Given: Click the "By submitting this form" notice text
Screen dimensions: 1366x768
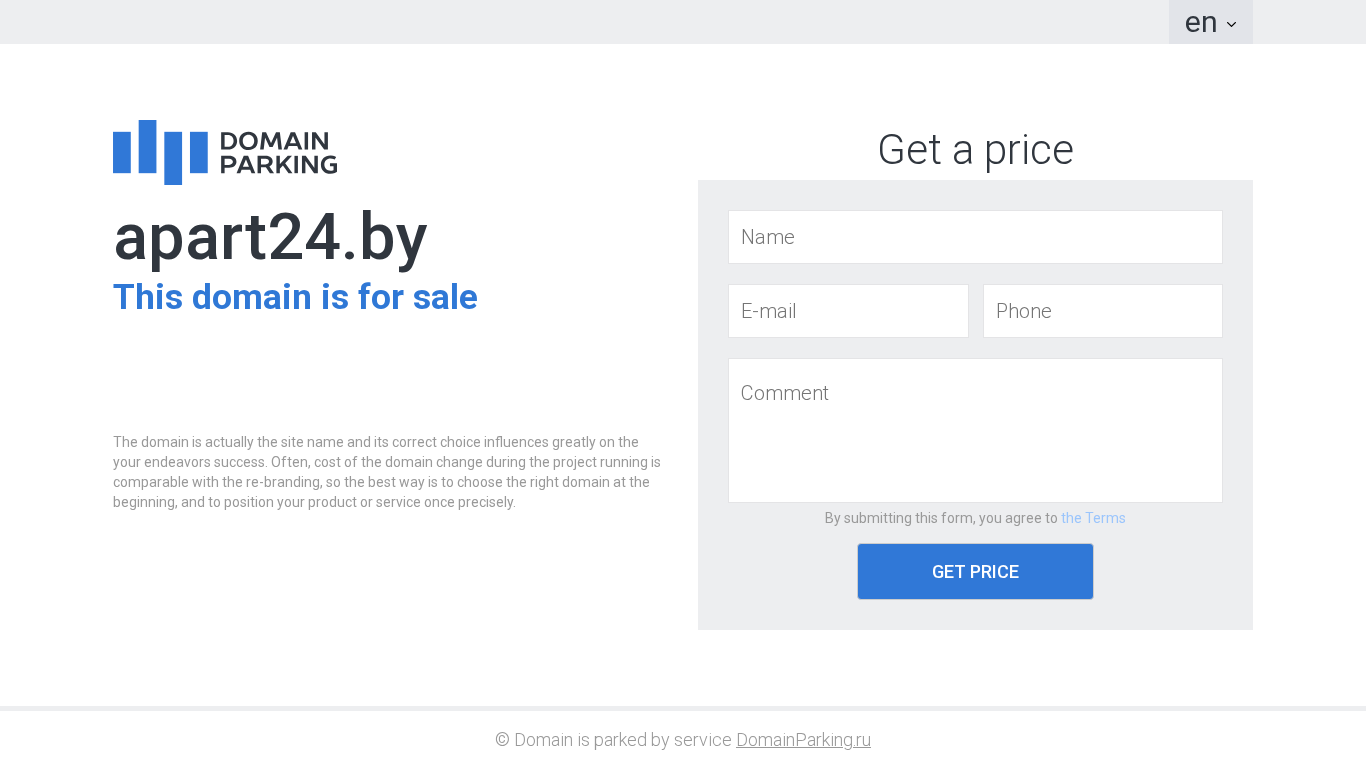Looking at the screenshot, I should coord(940,518).
